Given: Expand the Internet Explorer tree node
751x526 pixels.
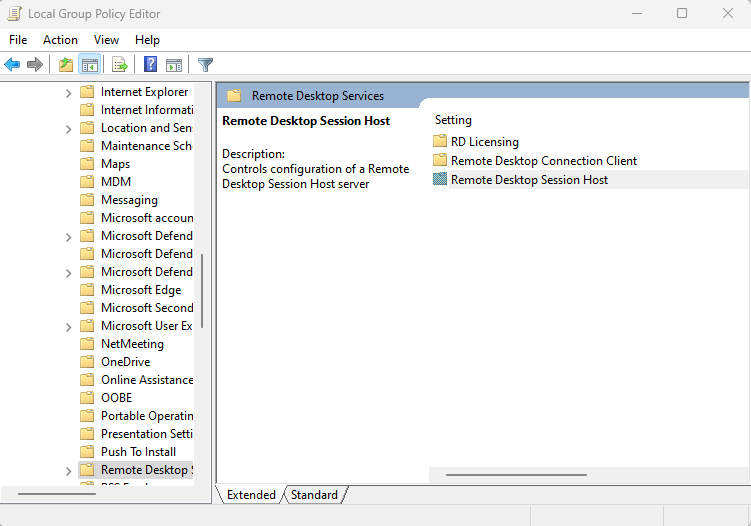Looking at the screenshot, I should point(68,93).
